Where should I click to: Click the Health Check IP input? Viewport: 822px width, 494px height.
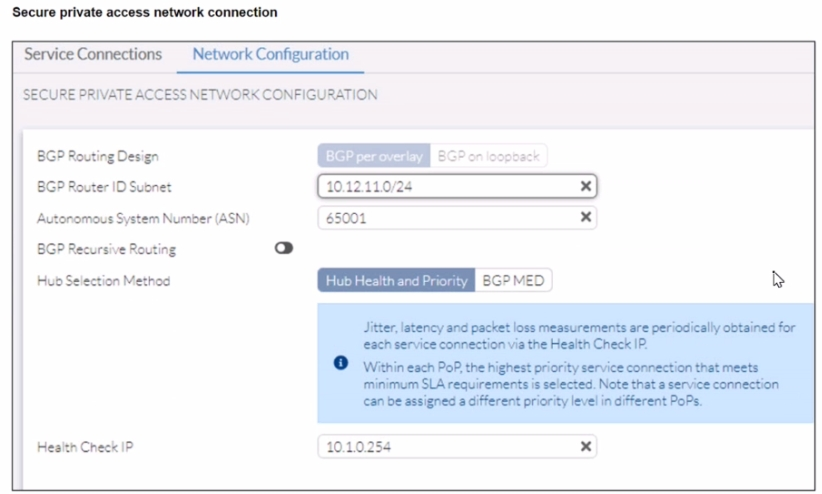click(445, 447)
